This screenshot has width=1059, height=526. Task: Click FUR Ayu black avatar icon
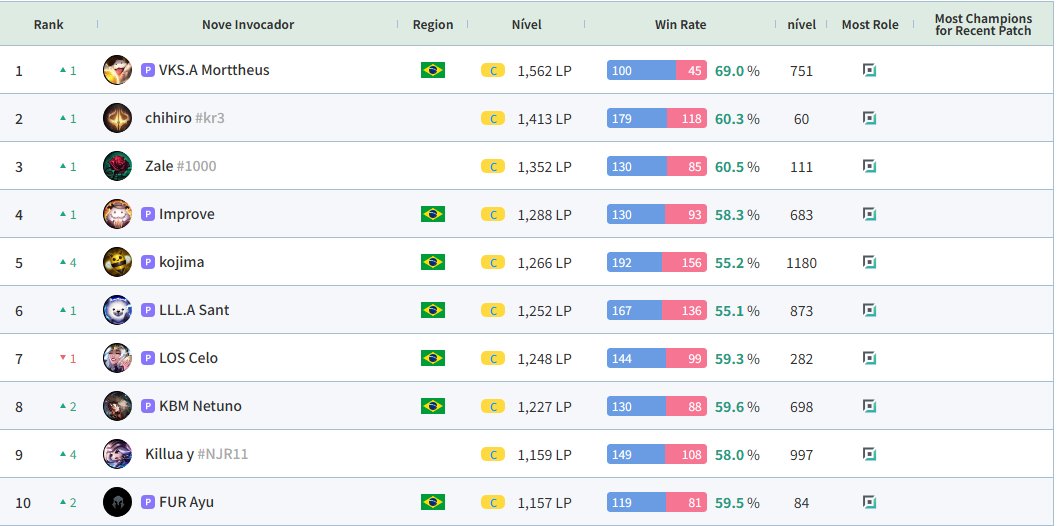click(x=118, y=502)
